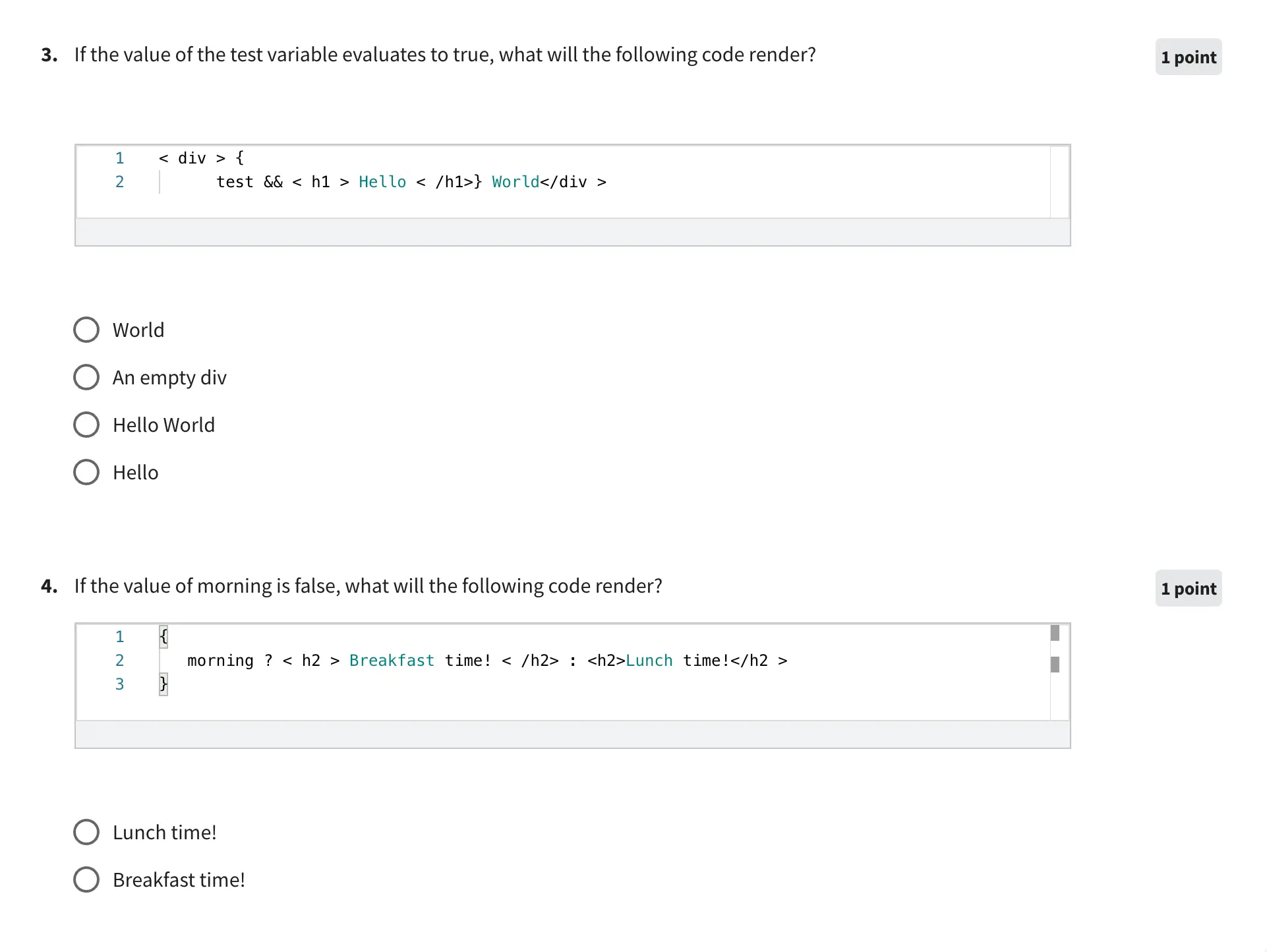Viewport: 1267px width, 952px height.
Task: Select the "World" radio option
Action: click(86, 330)
